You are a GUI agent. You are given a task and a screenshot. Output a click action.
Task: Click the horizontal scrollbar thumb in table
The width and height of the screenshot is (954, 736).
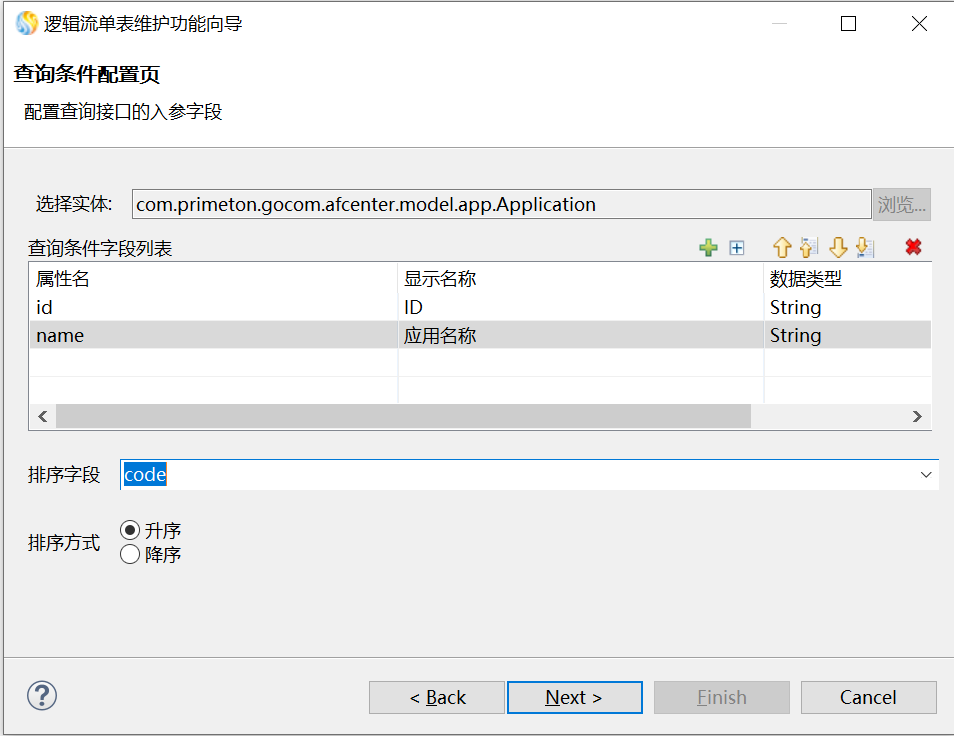click(x=402, y=416)
